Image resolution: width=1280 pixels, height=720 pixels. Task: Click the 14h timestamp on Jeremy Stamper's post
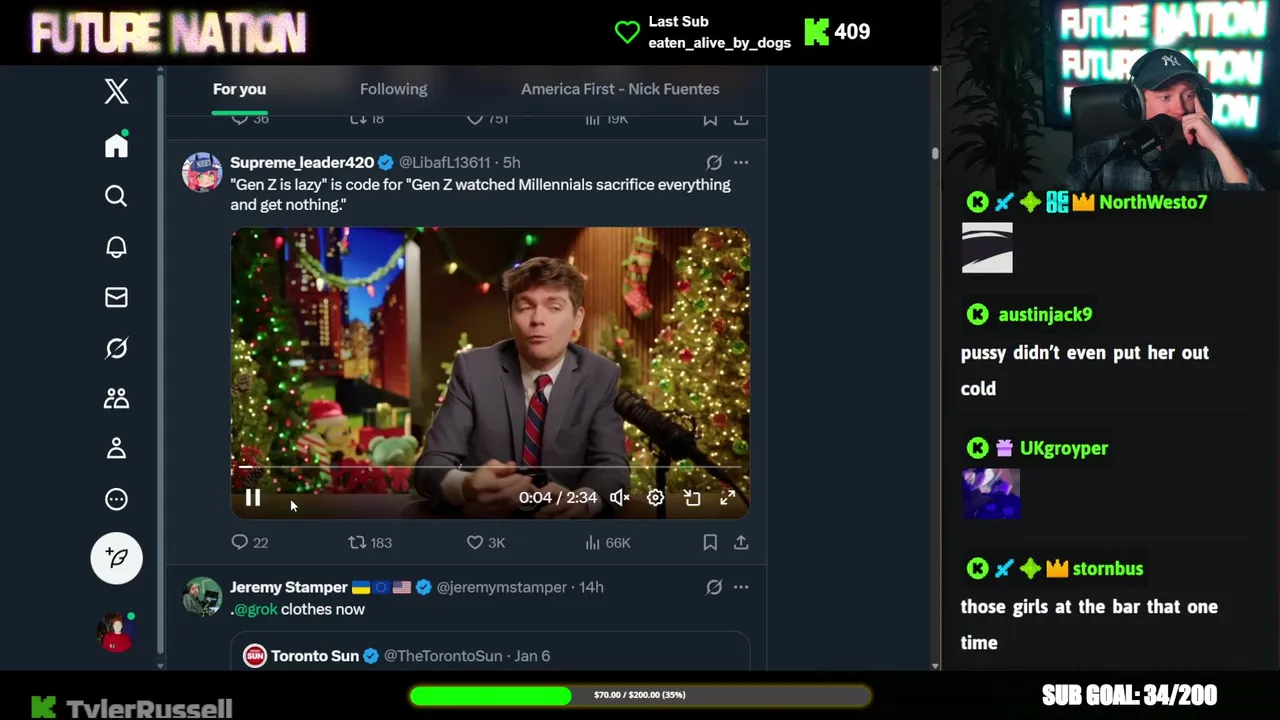[591, 587]
